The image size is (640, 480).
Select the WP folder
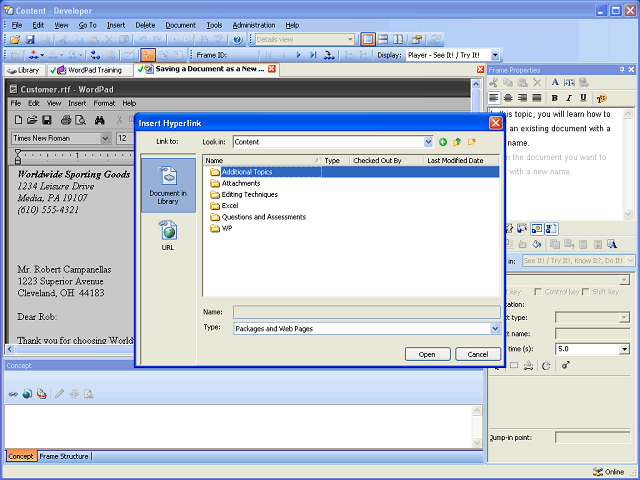click(221, 228)
